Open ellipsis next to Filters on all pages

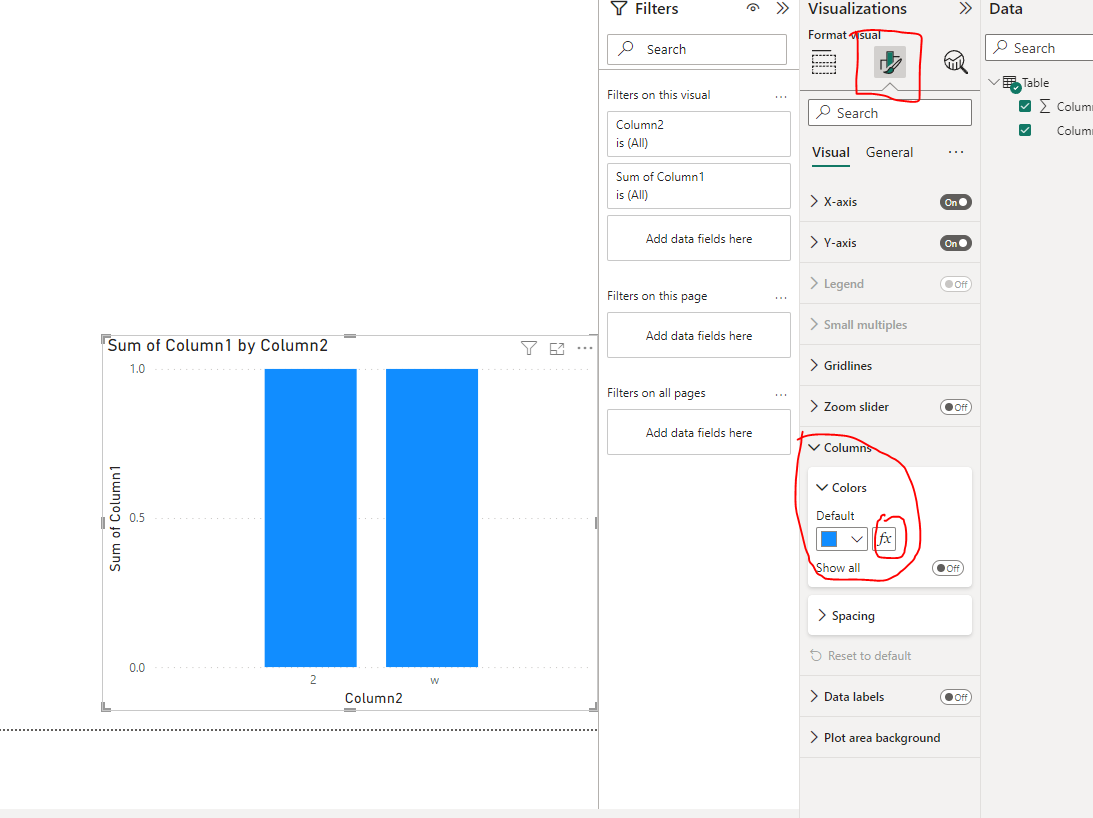781,395
